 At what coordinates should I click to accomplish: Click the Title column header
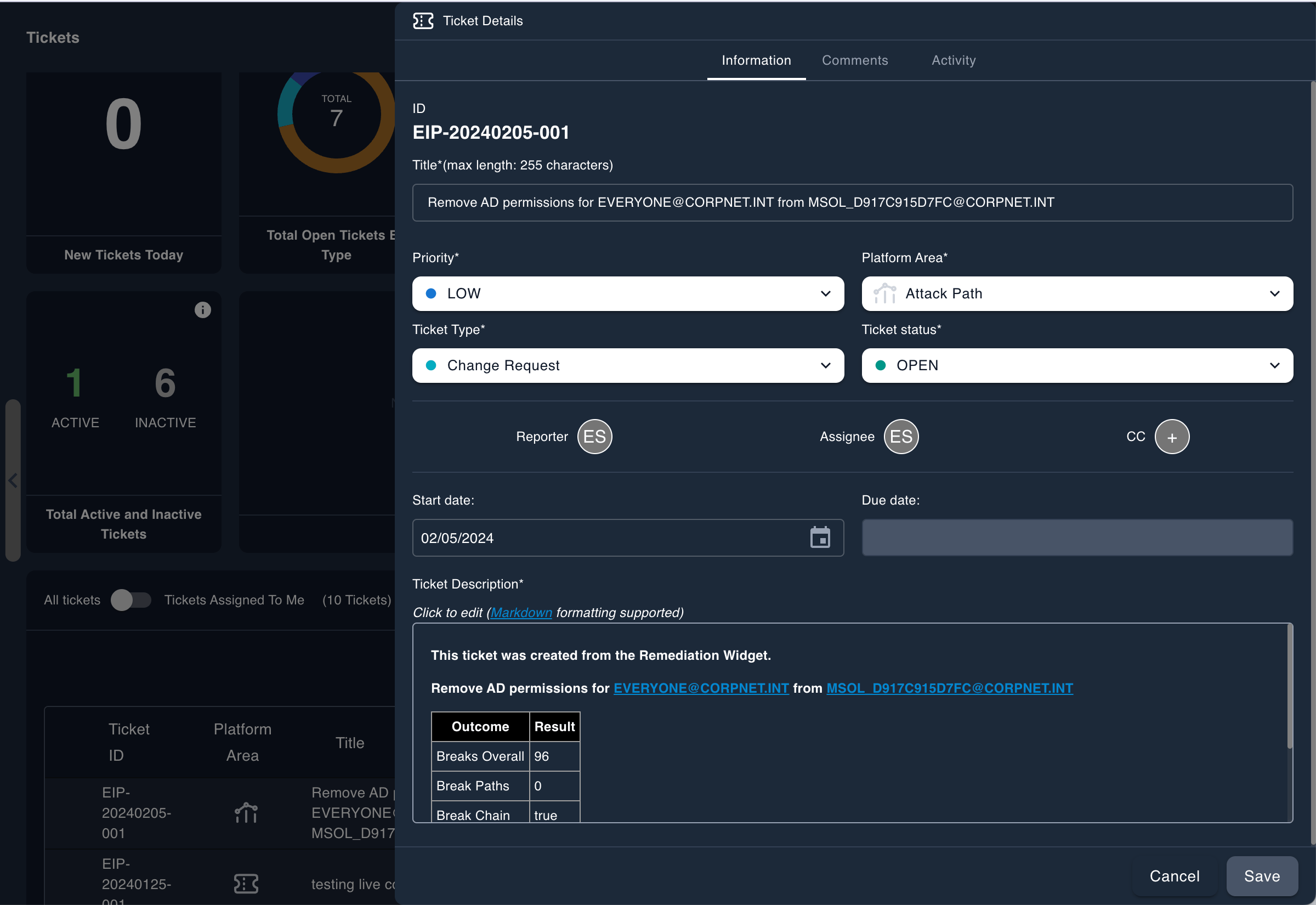coord(350,743)
